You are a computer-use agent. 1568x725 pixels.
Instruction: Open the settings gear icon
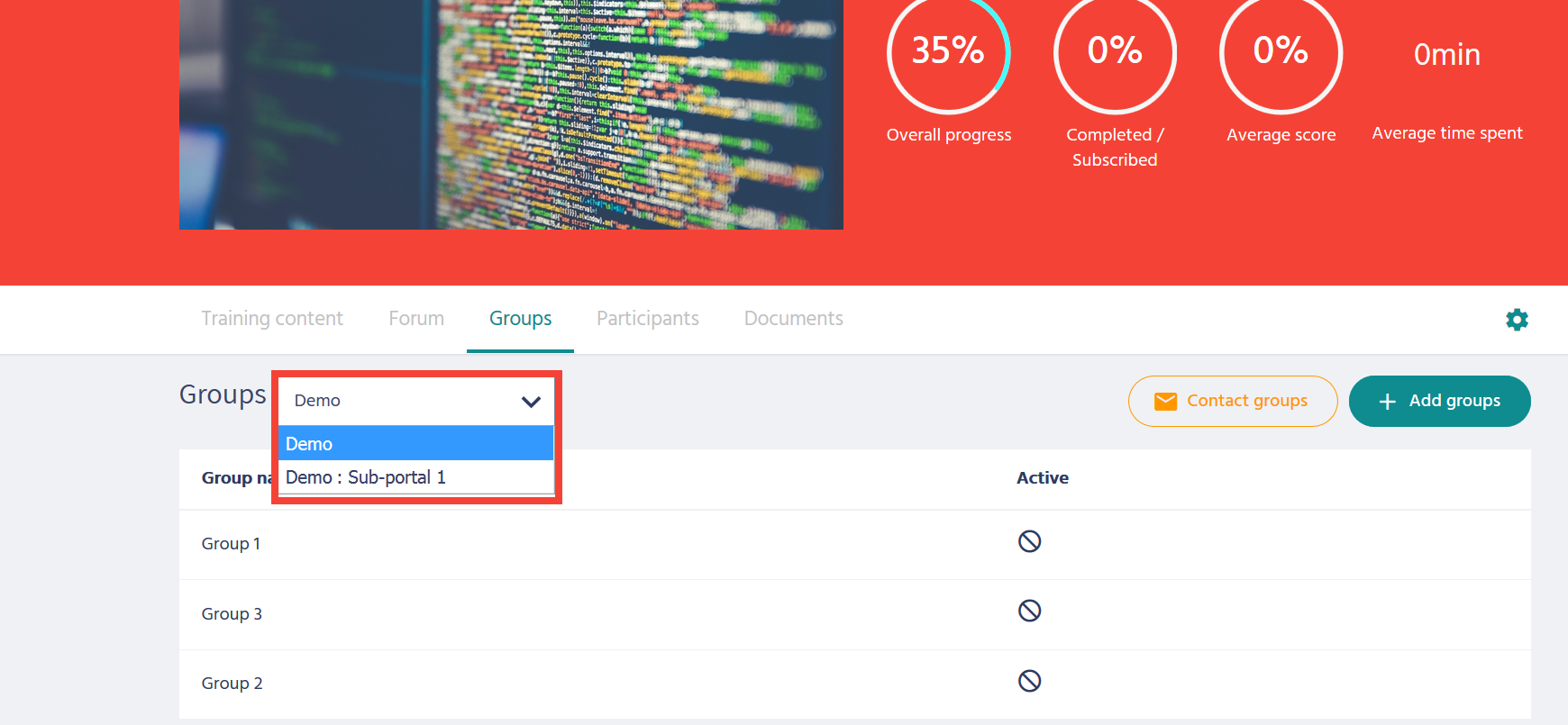pyautogui.click(x=1517, y=320)
